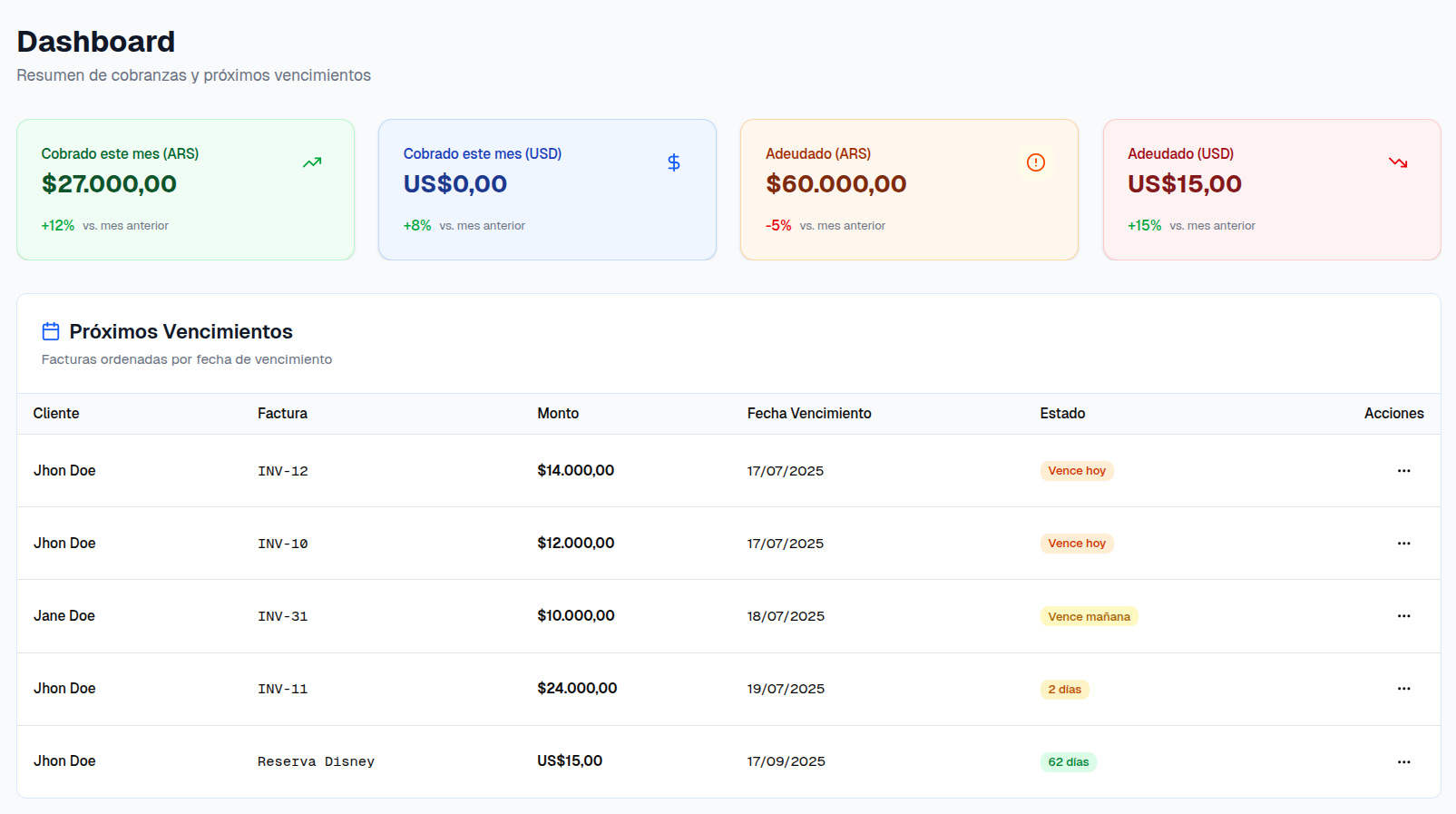Click the dollar sign icon in Cobrado USD card
1456x814 pixels.
673,162
